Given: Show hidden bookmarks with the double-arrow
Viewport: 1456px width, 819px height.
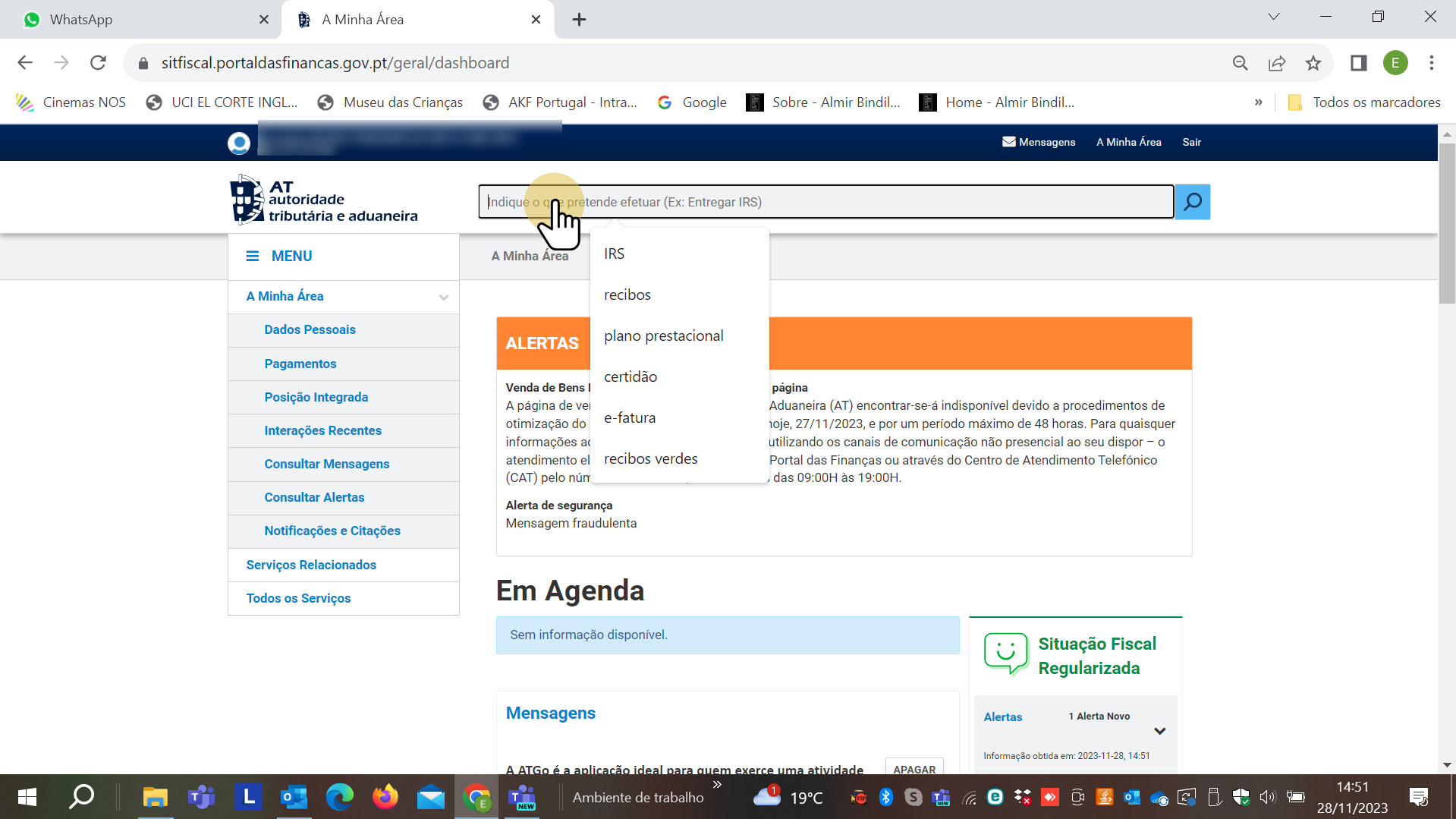Looking at the screenshot, I should click(x=1258, y=102).
